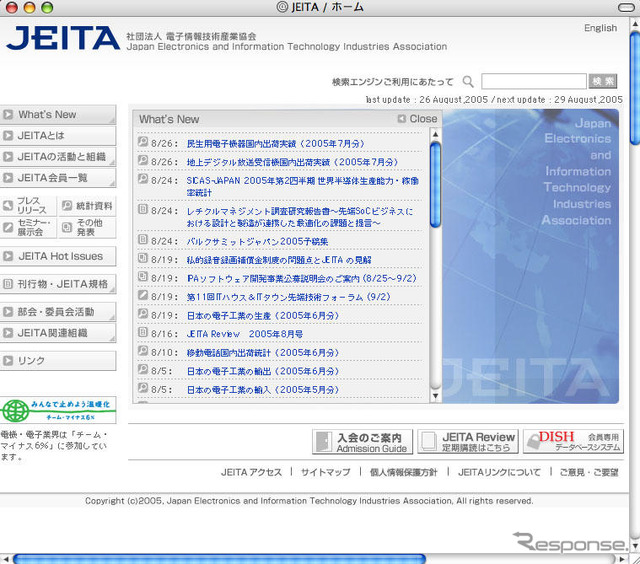Open 私的録音録画補償金制度の問題点 link

click(x=279, y=260)
